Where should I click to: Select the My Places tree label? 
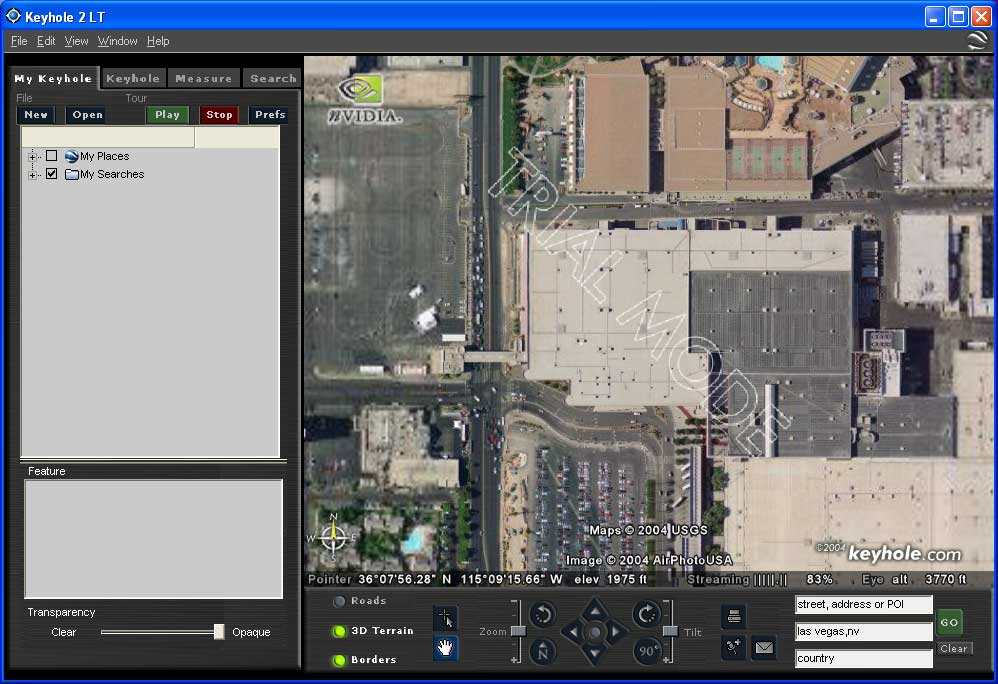104,156
